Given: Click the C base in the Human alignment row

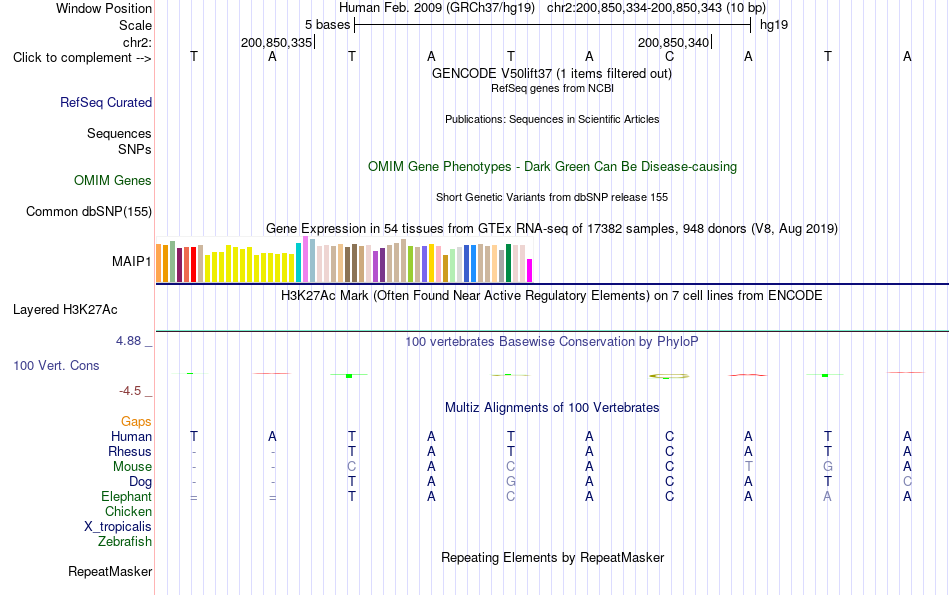Looking at the screenshot, I should coord(669,436).
